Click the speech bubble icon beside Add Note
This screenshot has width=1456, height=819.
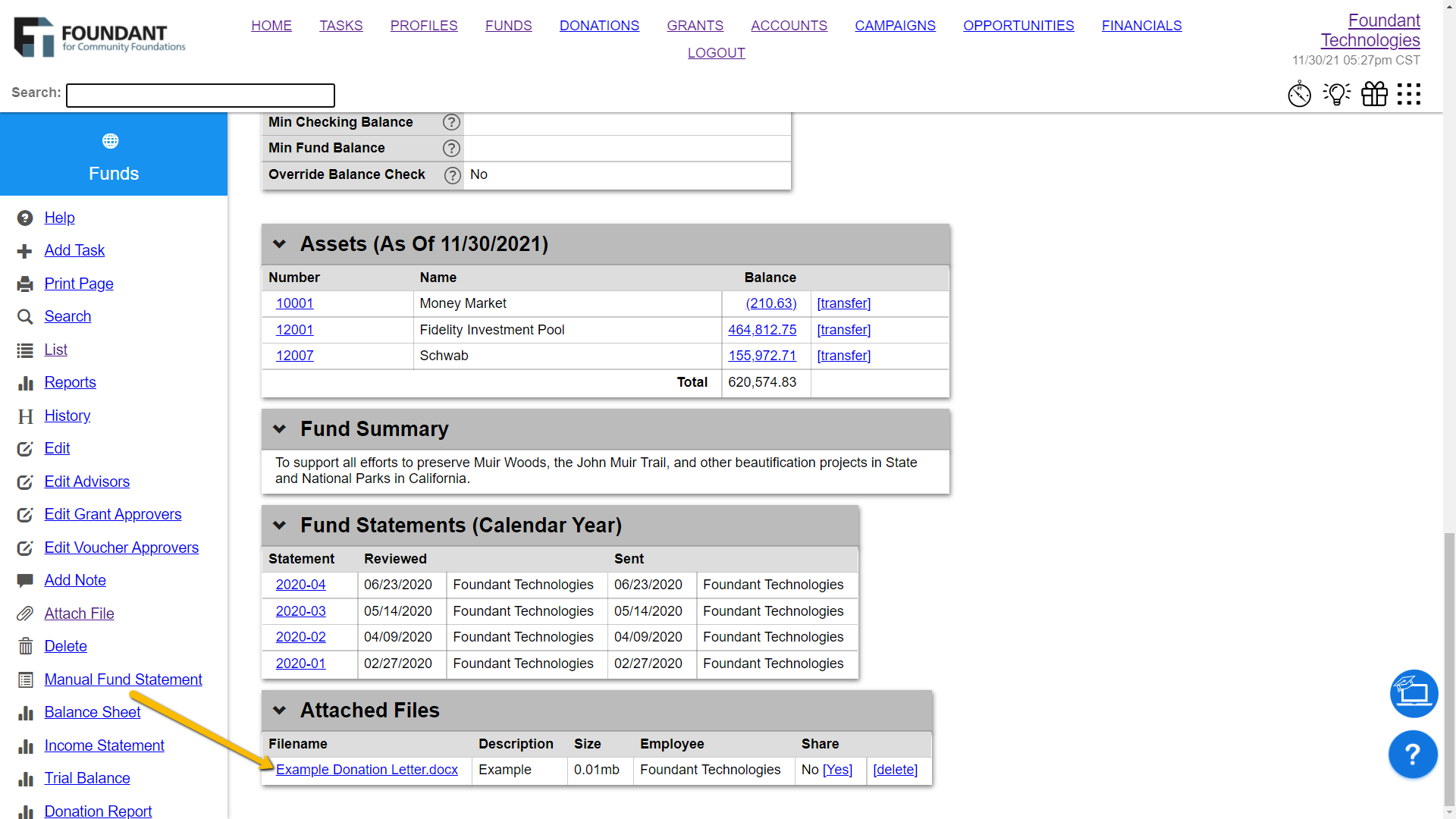click(25, 581)
